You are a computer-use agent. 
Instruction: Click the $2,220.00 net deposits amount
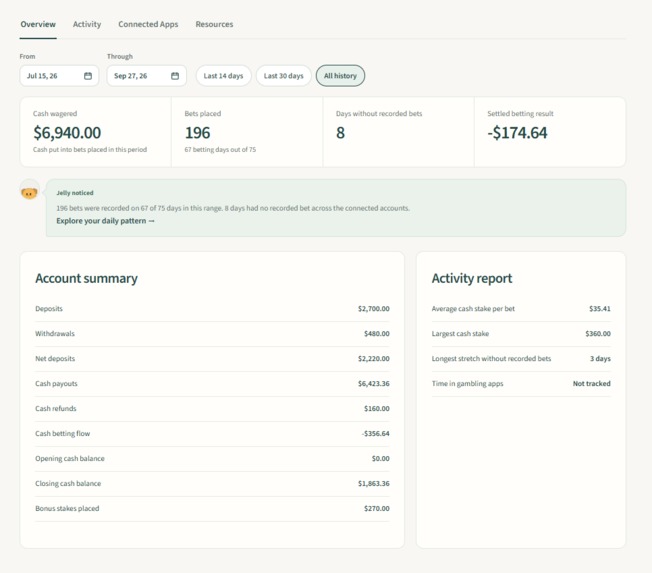pyautogui.click(x=374, y=358)
